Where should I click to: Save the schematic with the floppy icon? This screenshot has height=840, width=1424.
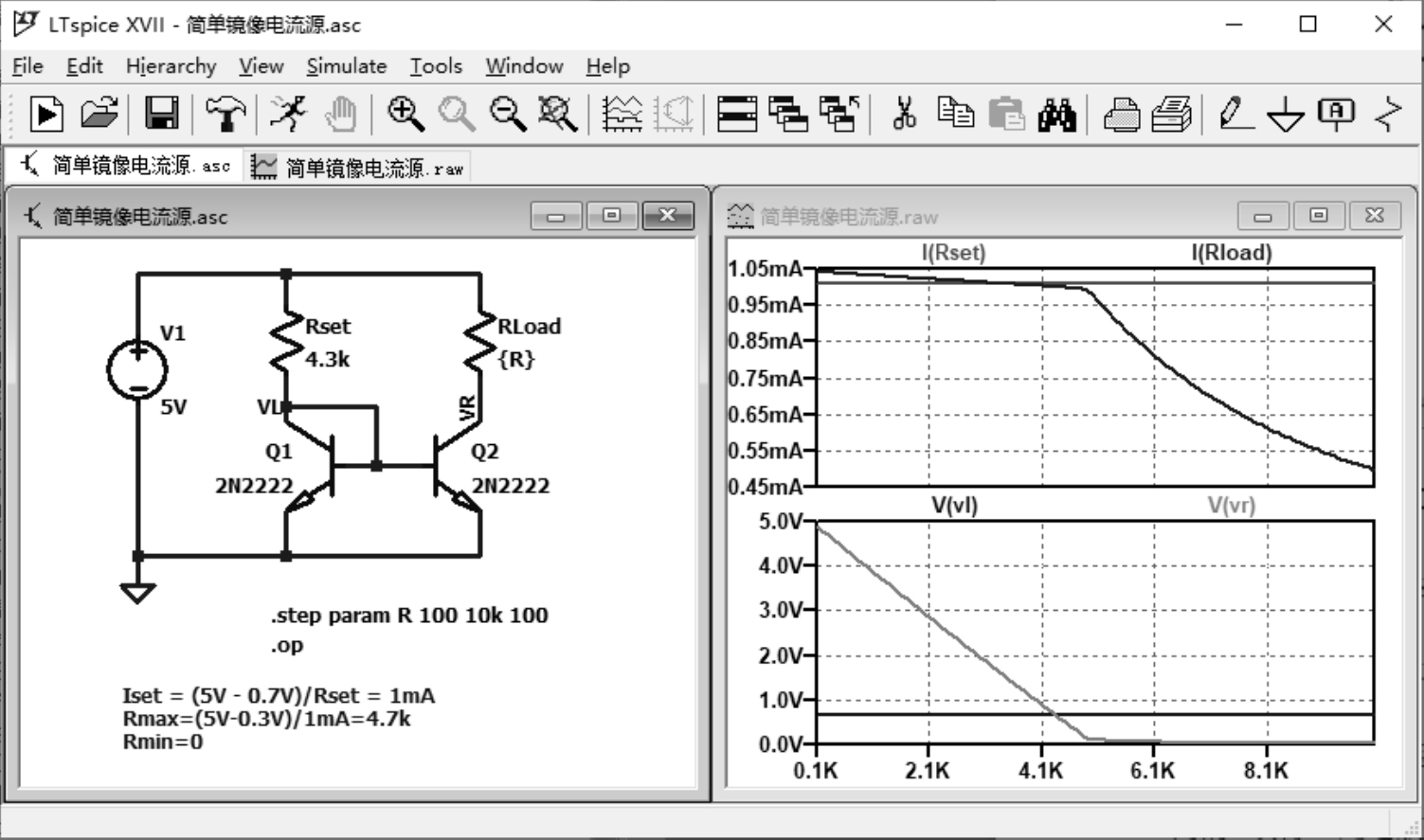pos(161,115)
